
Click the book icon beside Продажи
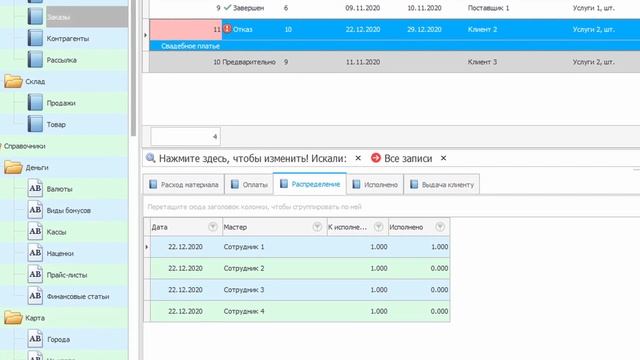tap(35, 102)
